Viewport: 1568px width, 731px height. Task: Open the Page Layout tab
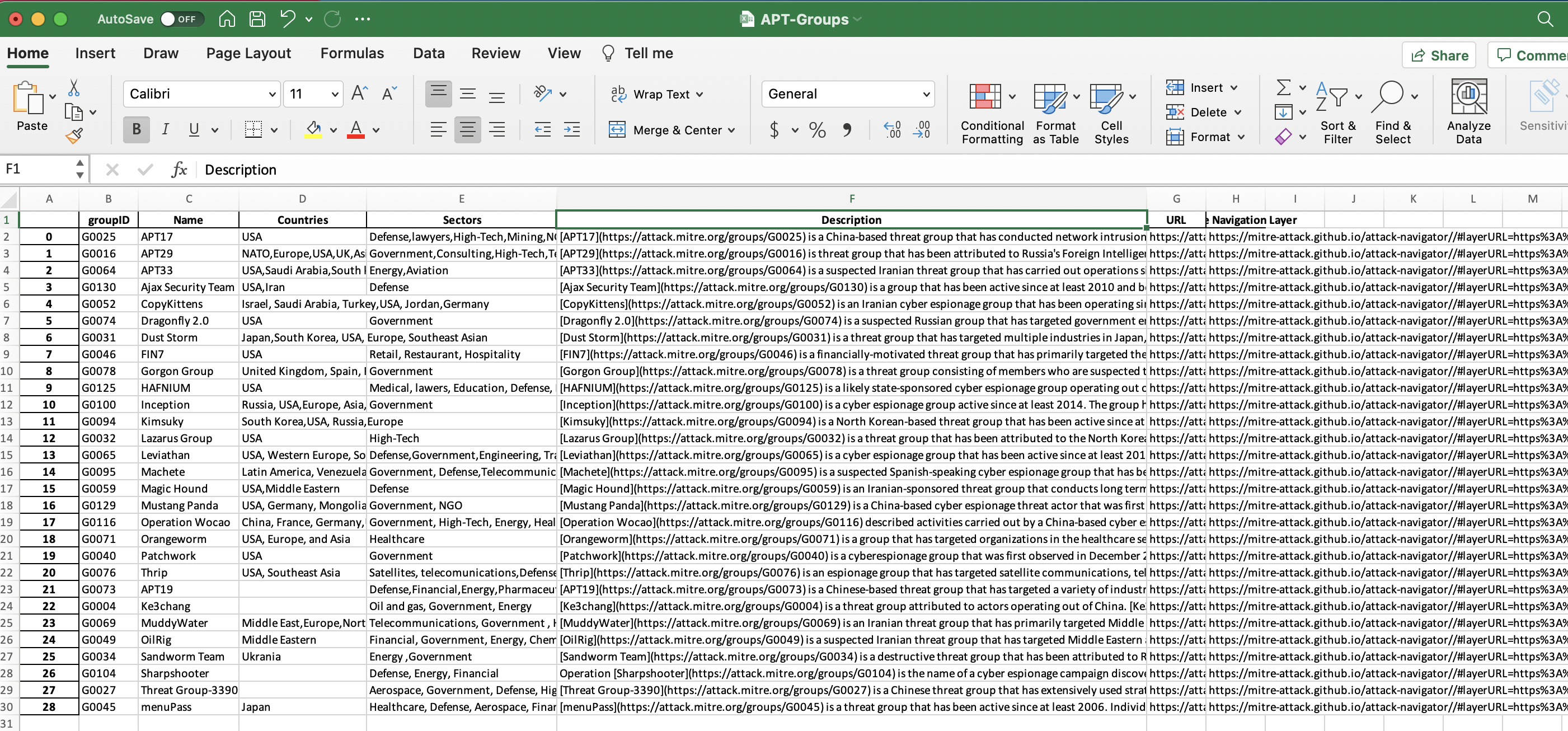coord(248,54)
